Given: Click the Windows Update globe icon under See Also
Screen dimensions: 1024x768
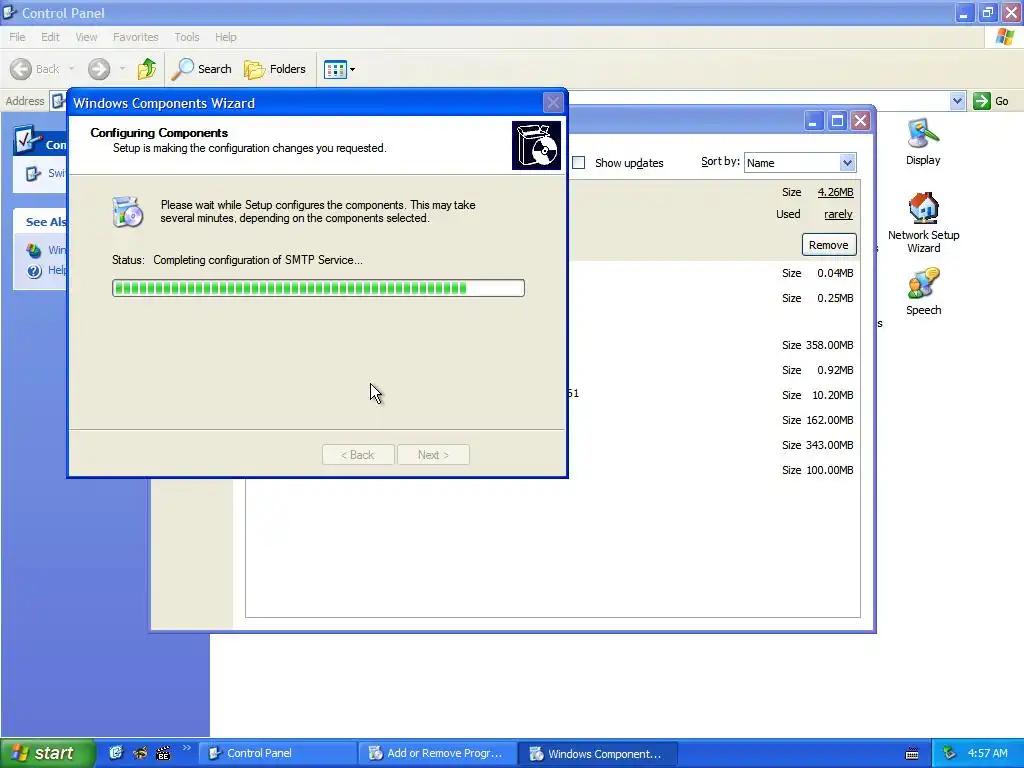Looking at the screenshot, I should click(34, 250).
